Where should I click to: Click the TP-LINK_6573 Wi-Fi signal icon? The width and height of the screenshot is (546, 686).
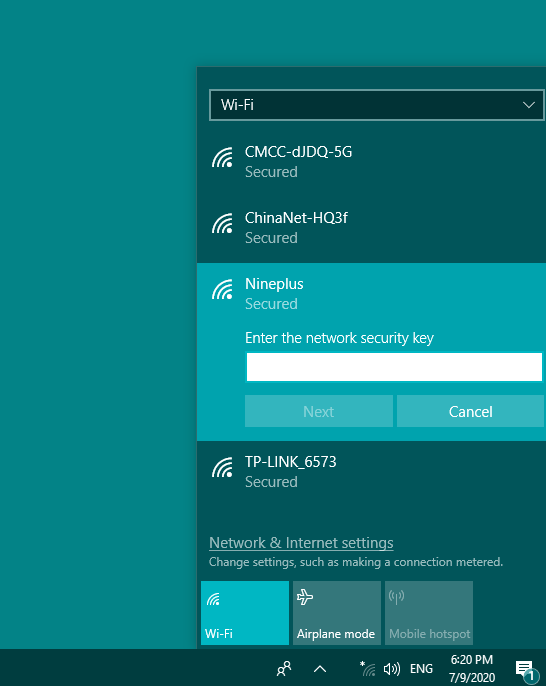222,467
